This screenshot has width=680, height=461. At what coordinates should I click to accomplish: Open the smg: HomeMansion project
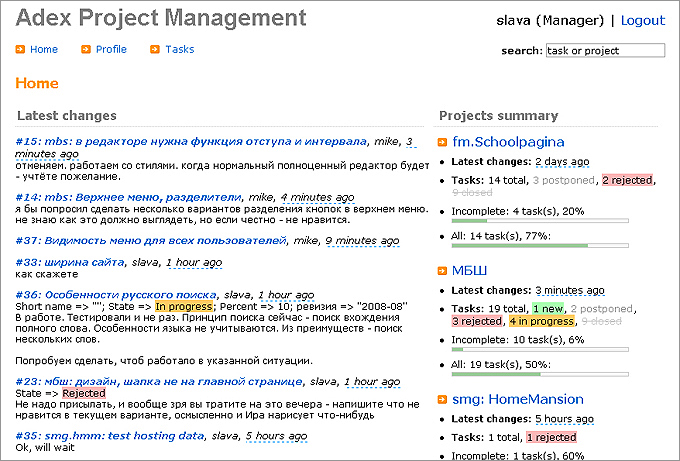518,399
